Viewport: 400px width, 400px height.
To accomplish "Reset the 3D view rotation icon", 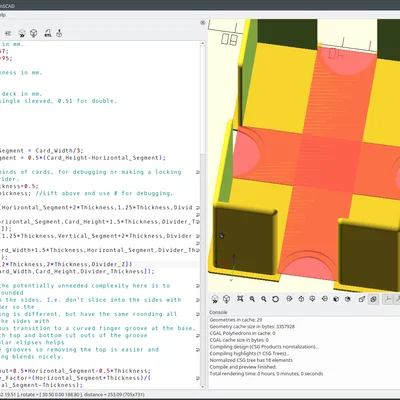I will tap(275, 299).
